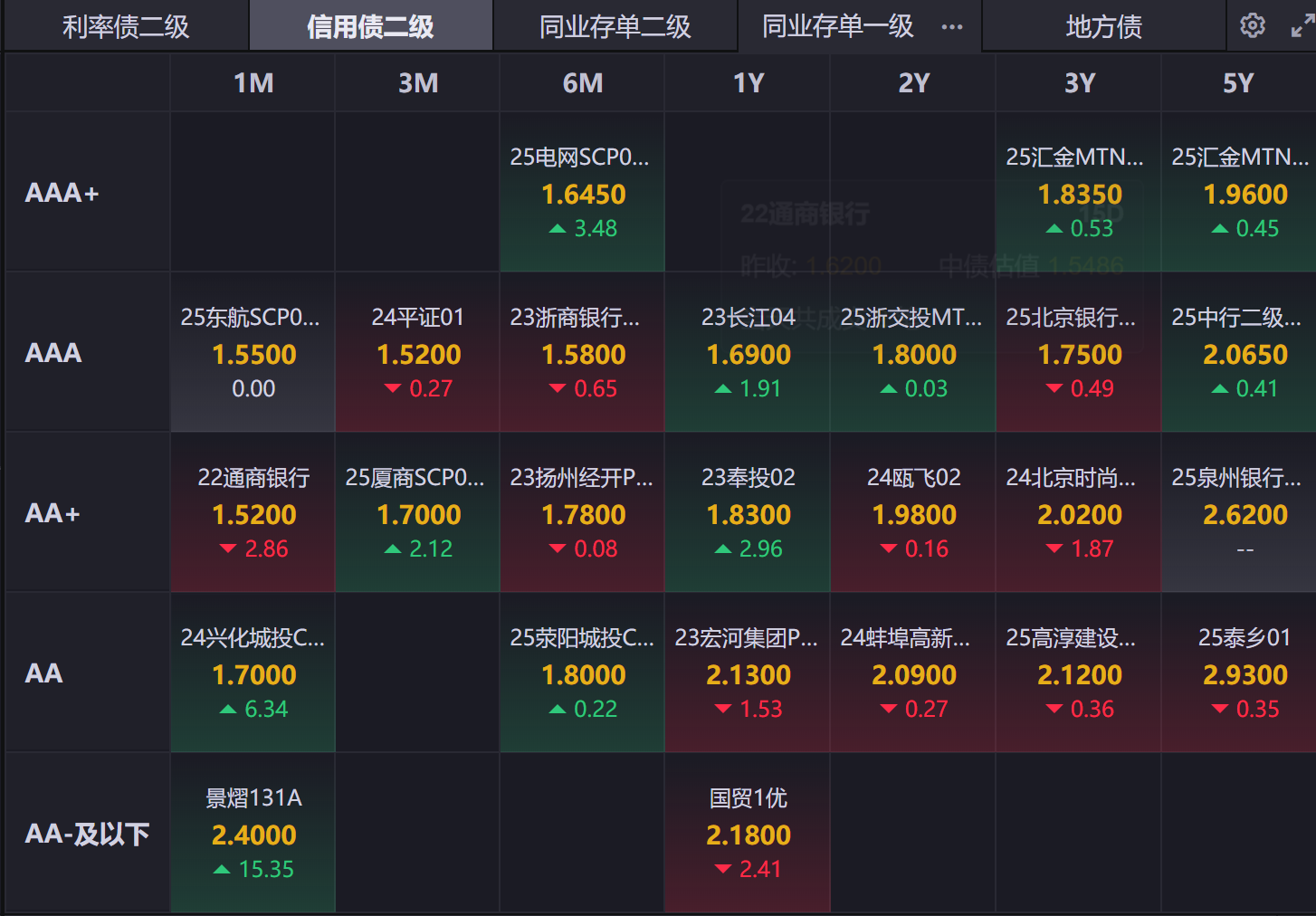Click the 1M maturity column header
This screenshot has height=916, width=1316.
(x=253, y=83)
